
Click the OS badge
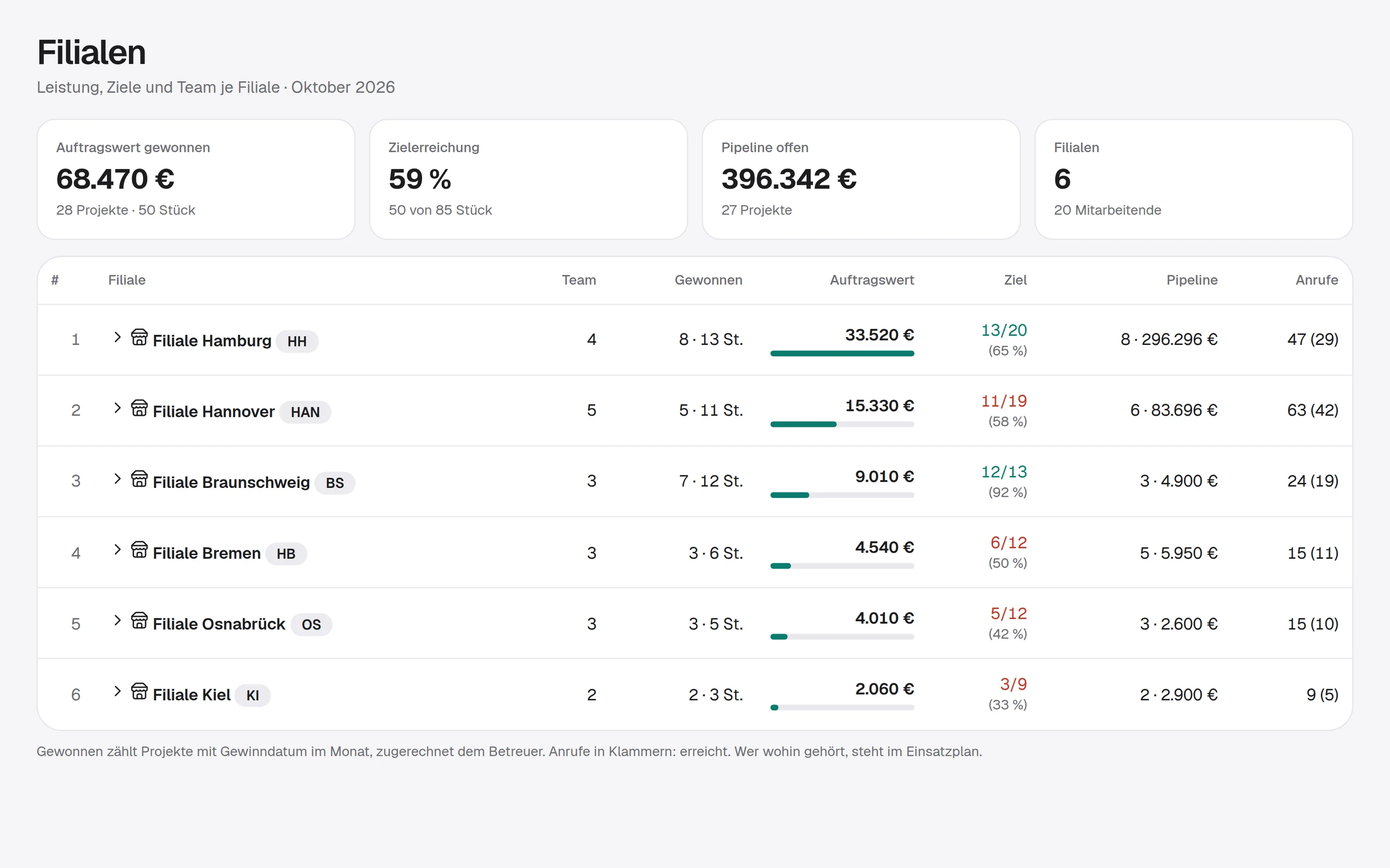click(311, 625)
